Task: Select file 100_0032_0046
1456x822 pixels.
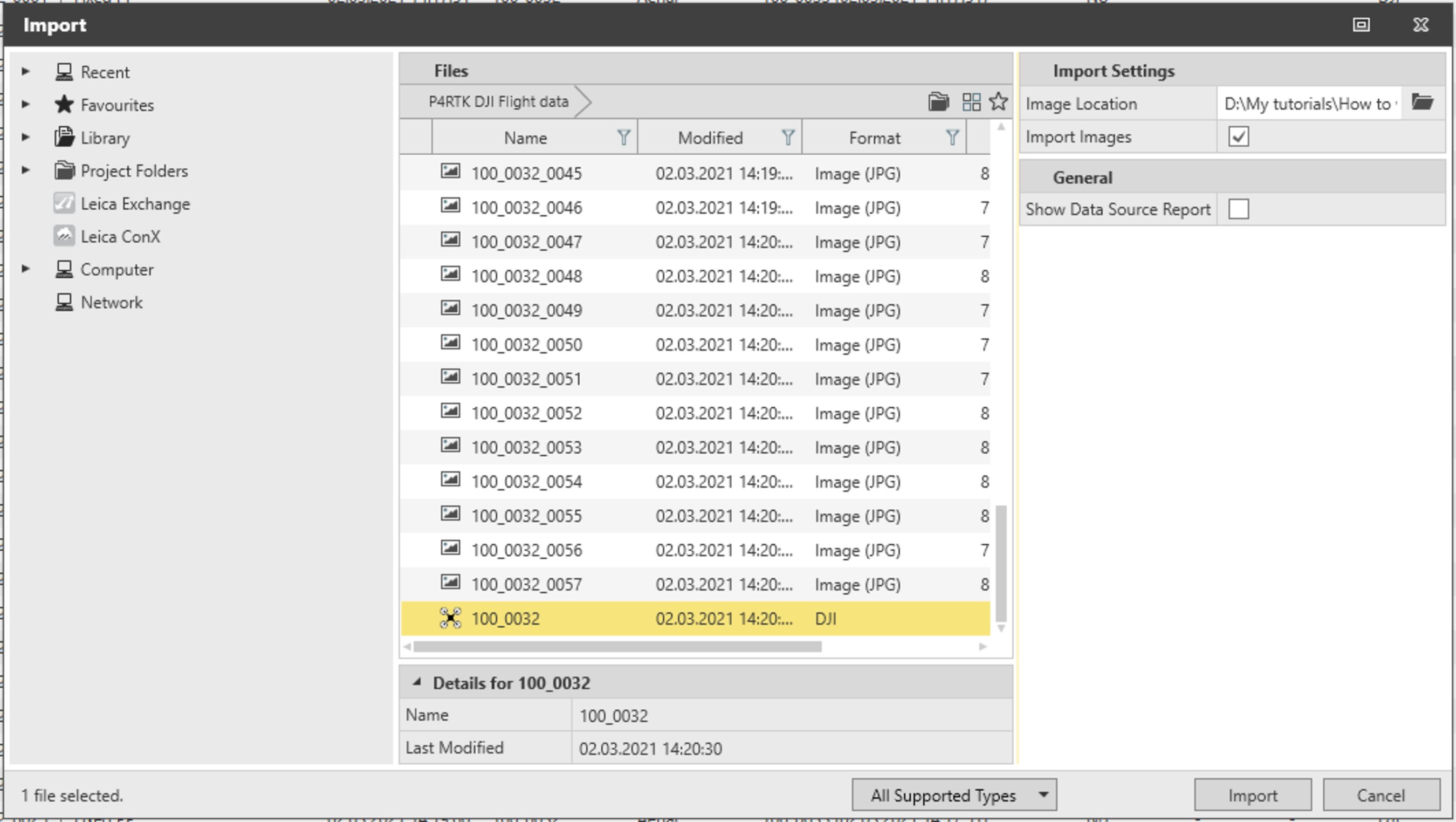Action: (695, 207)
